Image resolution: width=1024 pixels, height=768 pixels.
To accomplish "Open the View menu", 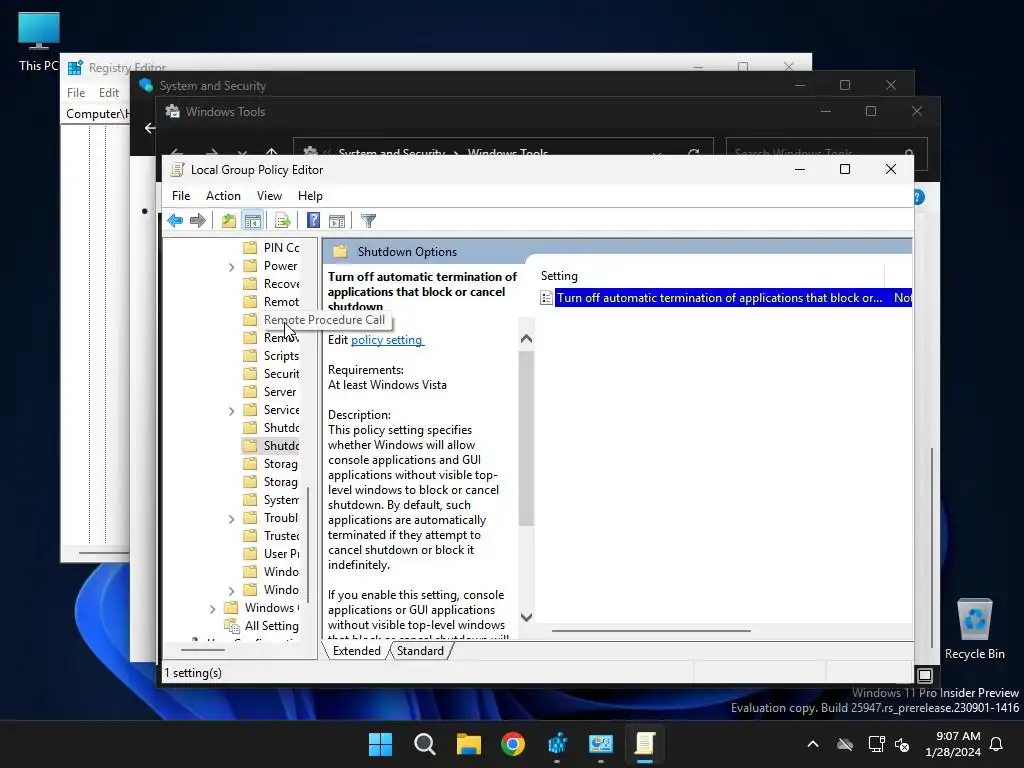I will click(x=269, y=196).
